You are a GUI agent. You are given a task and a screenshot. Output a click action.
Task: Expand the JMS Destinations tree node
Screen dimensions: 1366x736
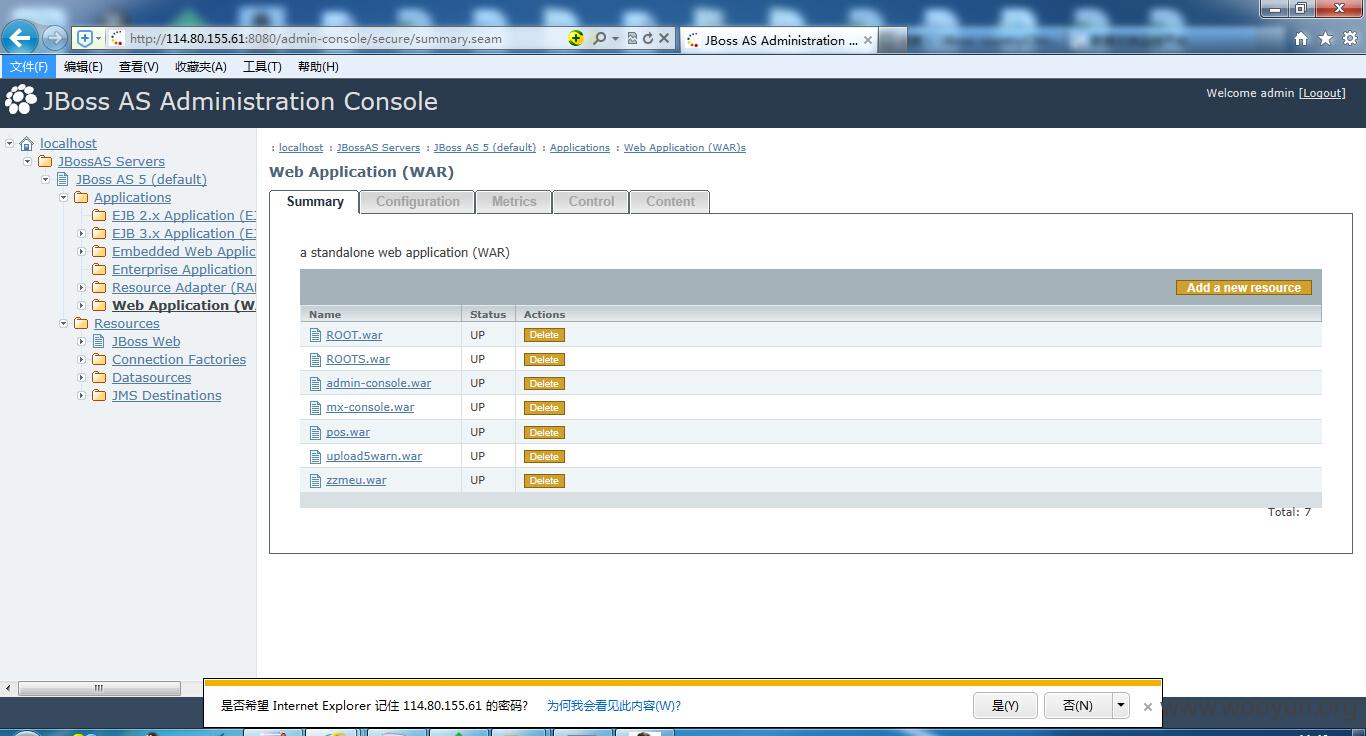click(x=82, y=396)
